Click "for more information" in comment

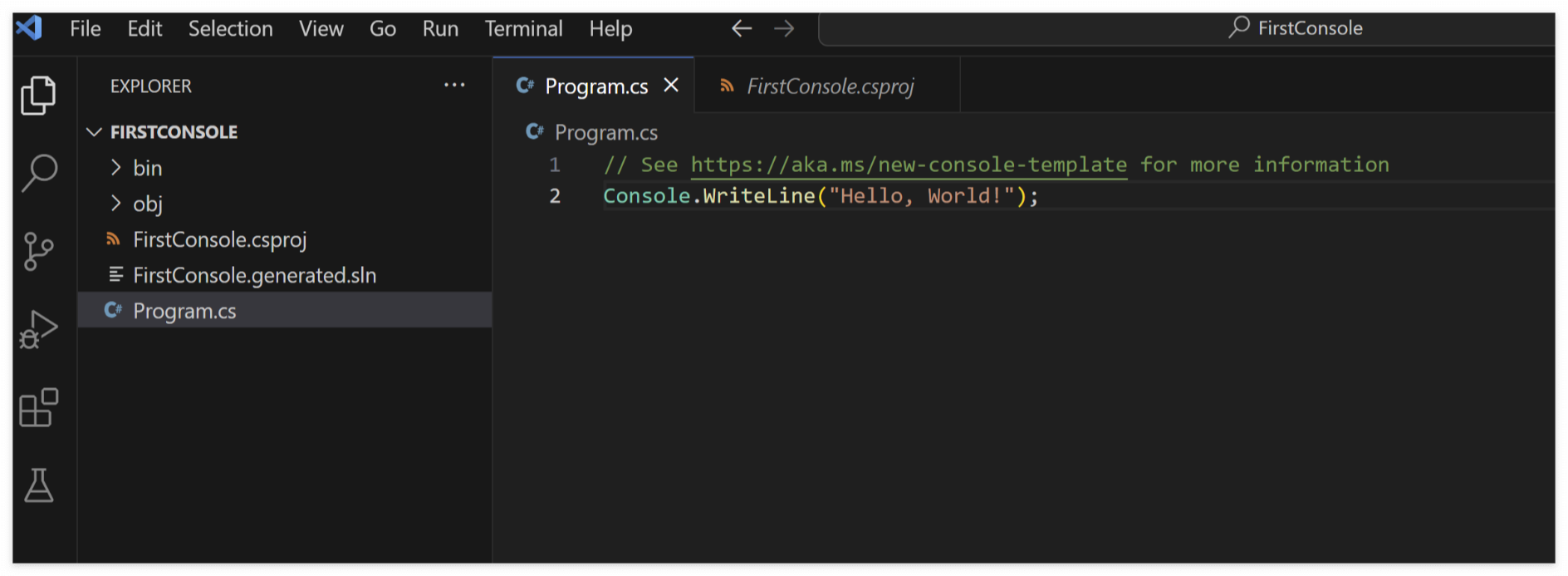click(x=1264, y=165)
